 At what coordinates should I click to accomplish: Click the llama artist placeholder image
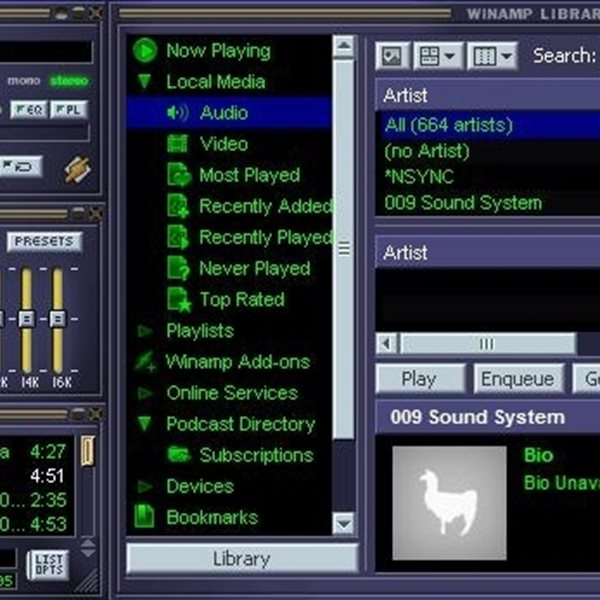coord(449,503)
